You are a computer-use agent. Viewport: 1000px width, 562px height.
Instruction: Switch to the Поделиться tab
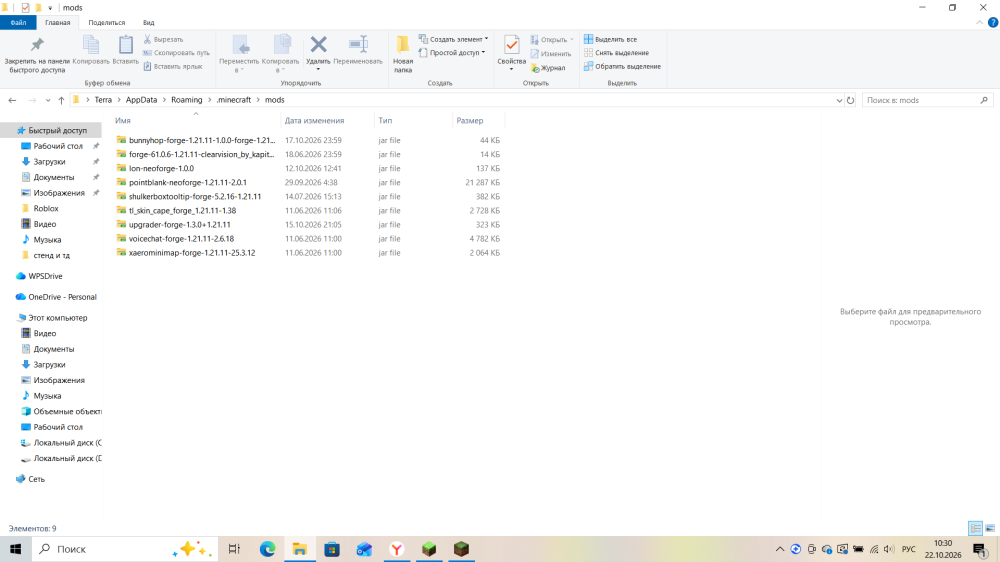tap(107, 22)
